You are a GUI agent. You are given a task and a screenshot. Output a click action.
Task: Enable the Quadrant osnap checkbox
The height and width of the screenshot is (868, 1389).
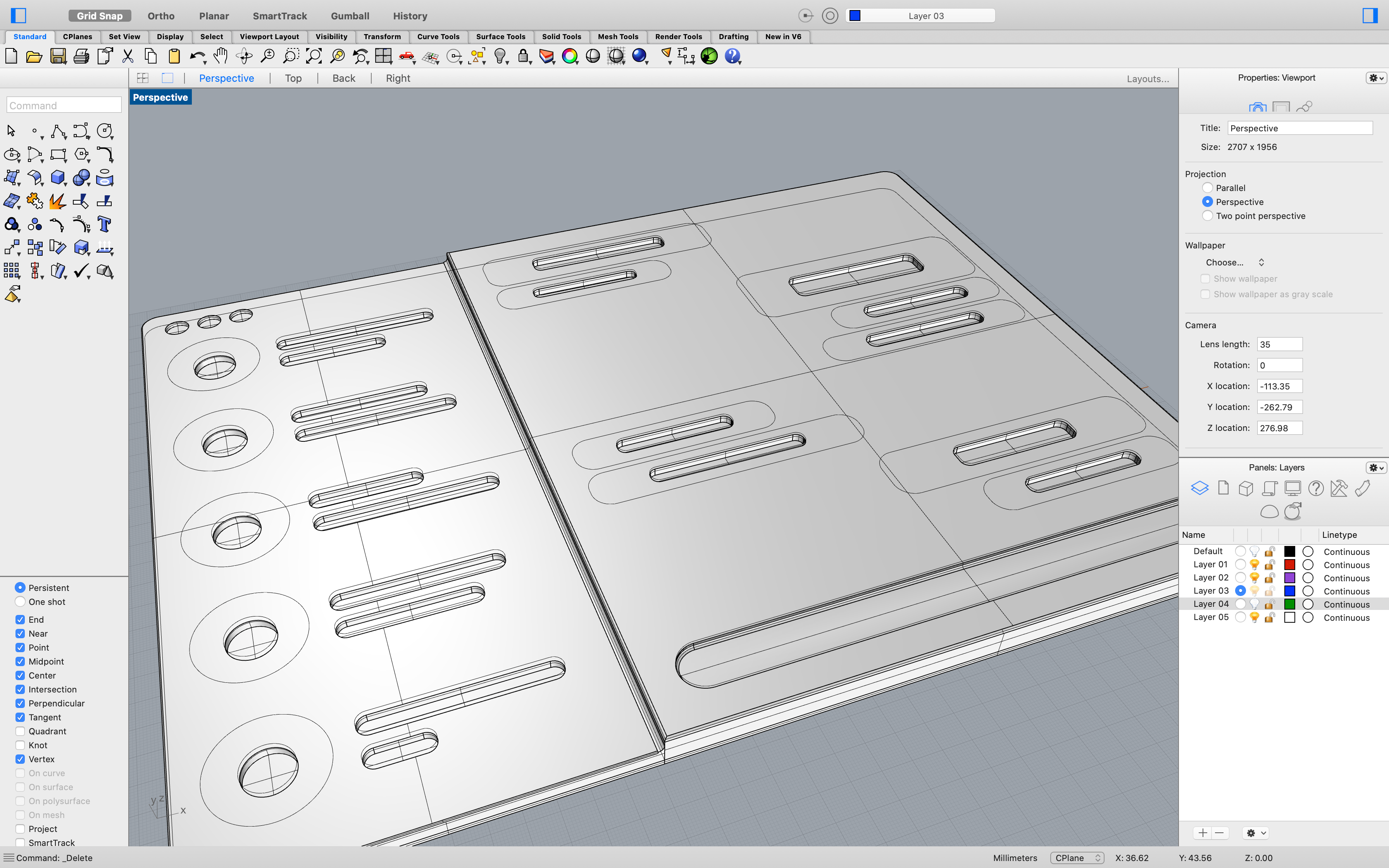pyautogui.click(x=20, y=731)
